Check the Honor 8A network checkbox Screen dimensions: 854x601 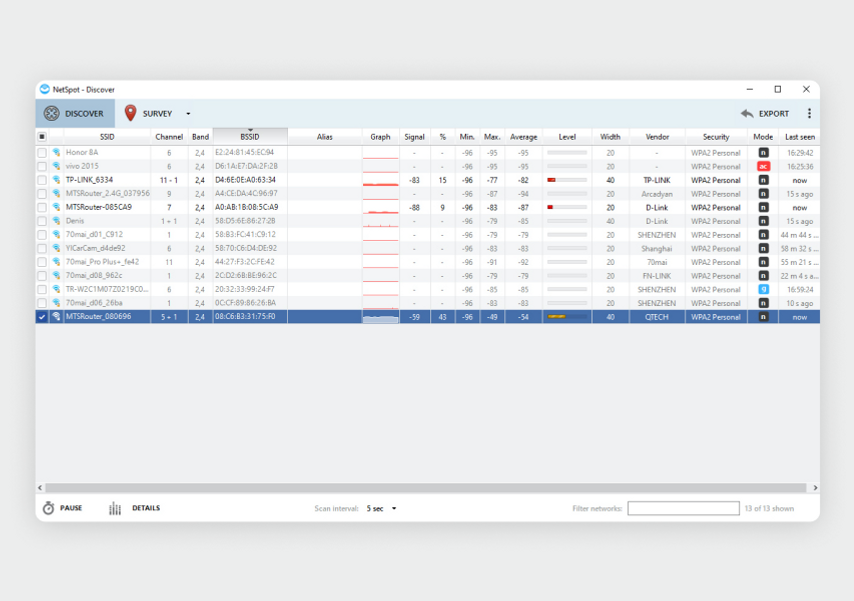point(42,153)
